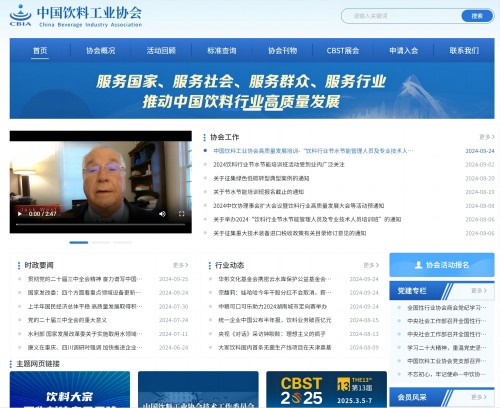
Task: Open the 关于征集重大技术装备进口税收政策 notice
Action: 290,233
